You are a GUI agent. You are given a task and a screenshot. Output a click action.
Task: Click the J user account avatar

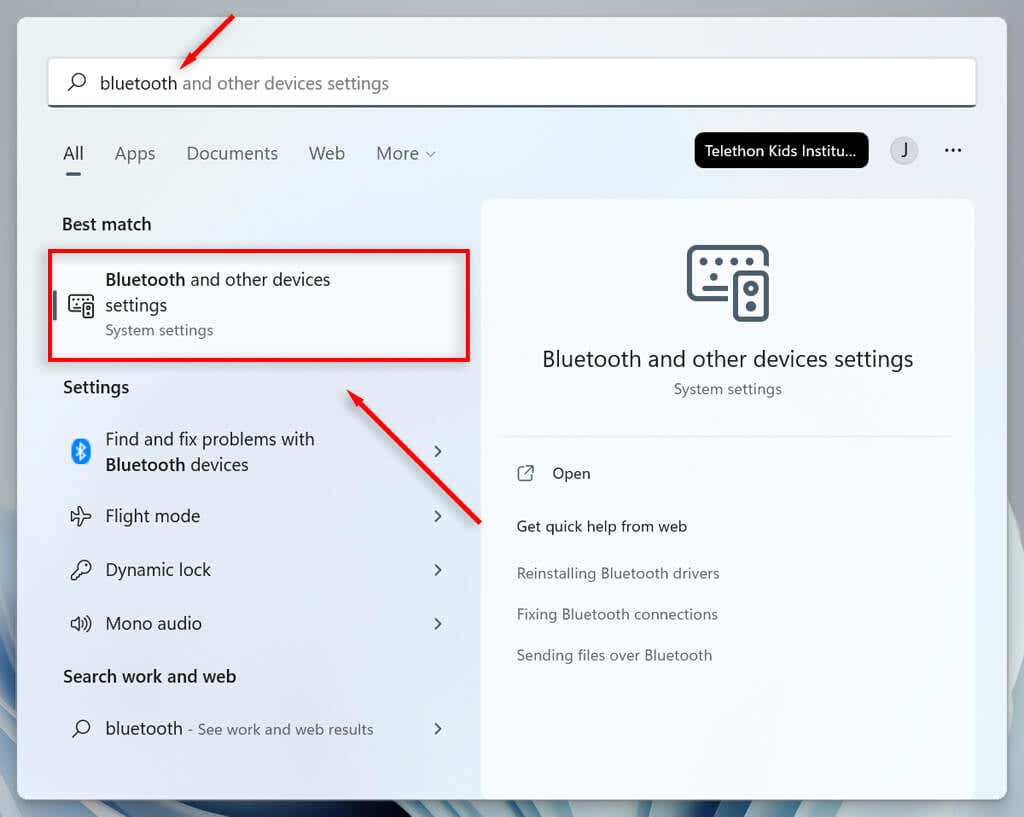(x=904, y=151)
